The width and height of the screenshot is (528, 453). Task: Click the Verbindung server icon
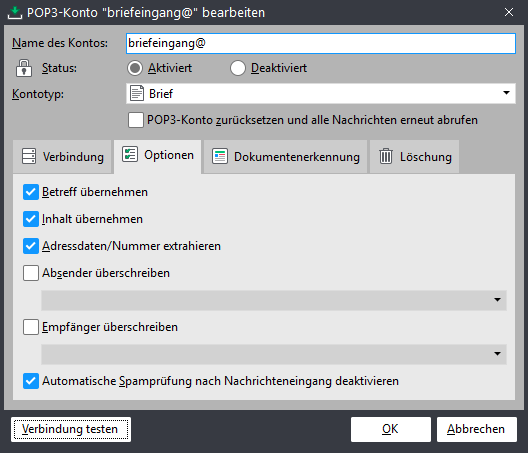(29, 157)
